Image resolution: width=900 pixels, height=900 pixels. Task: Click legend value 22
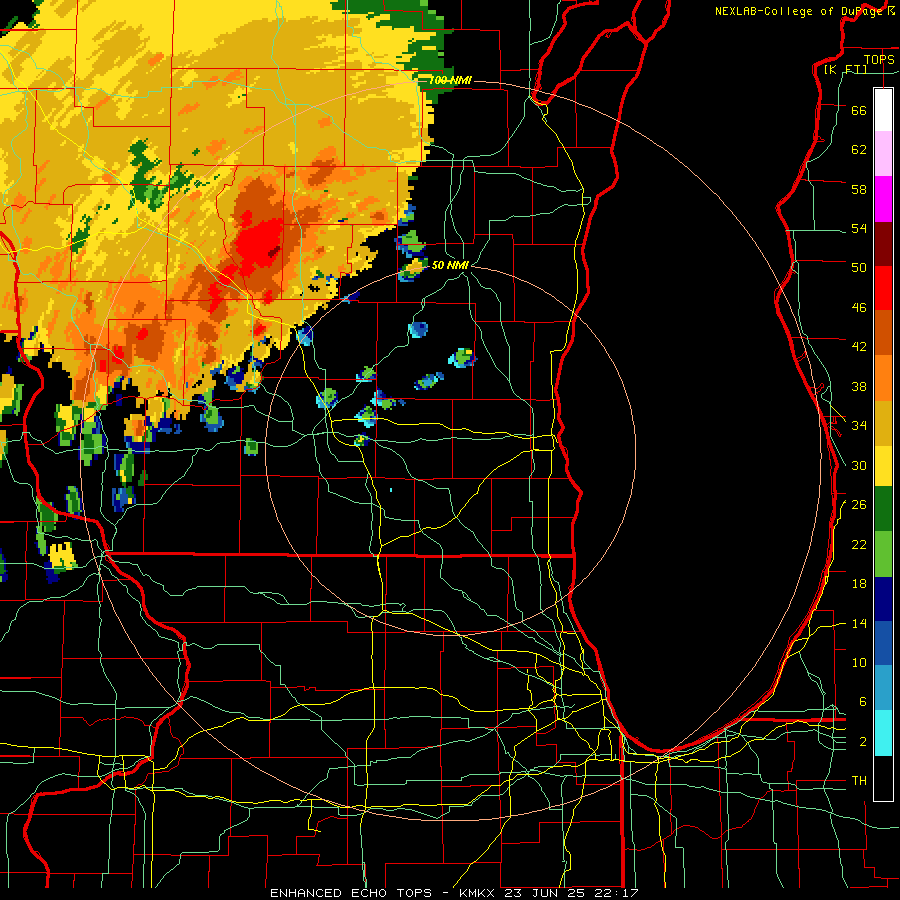[x=859, y=544]
